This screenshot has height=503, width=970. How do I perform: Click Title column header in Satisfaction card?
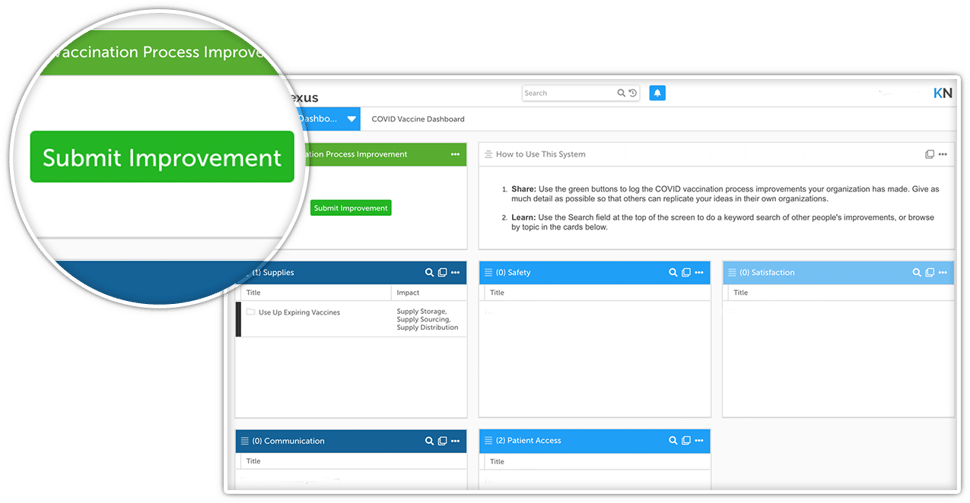741,293
